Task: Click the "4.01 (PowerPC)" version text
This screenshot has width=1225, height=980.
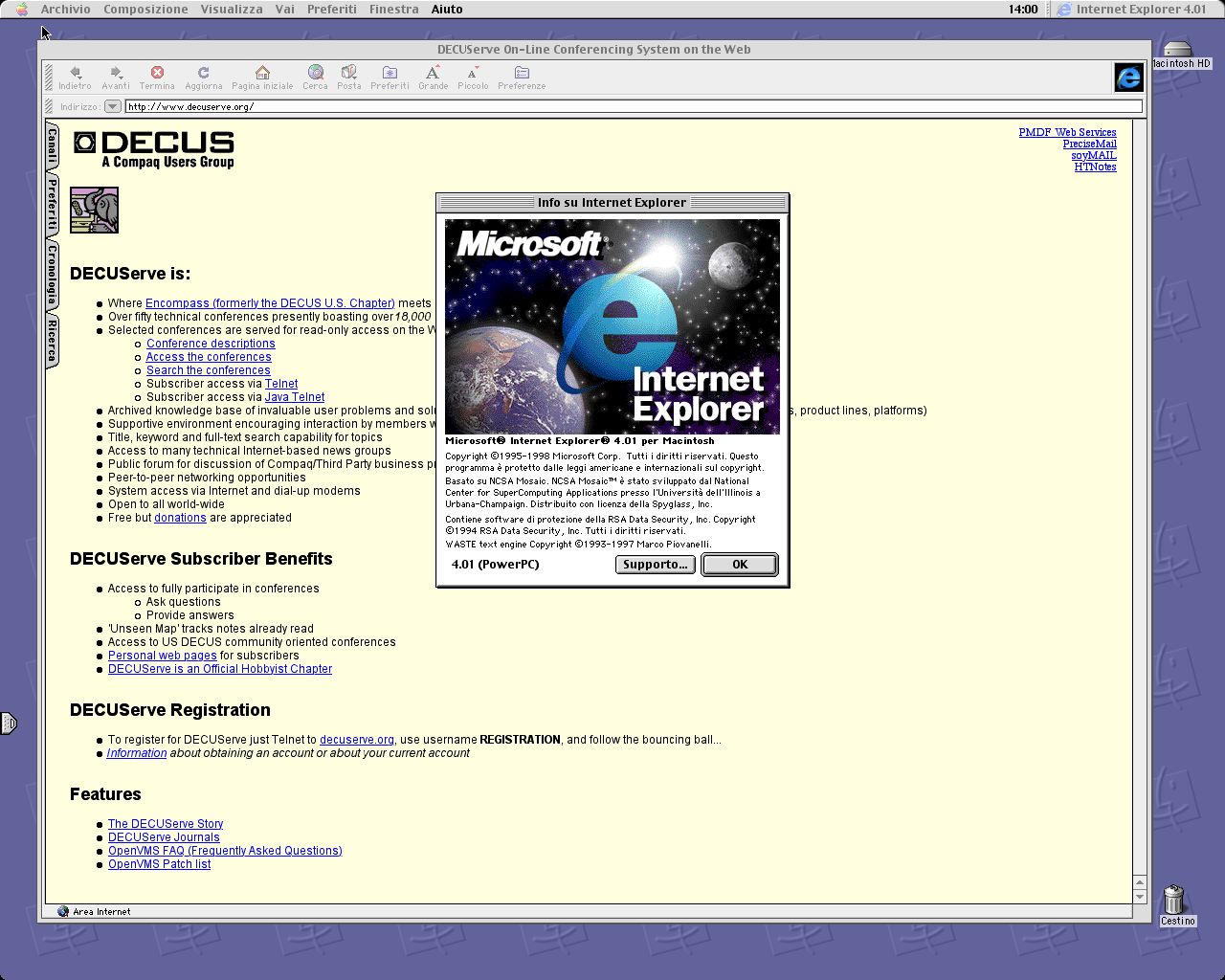Action: coord(496,565)
